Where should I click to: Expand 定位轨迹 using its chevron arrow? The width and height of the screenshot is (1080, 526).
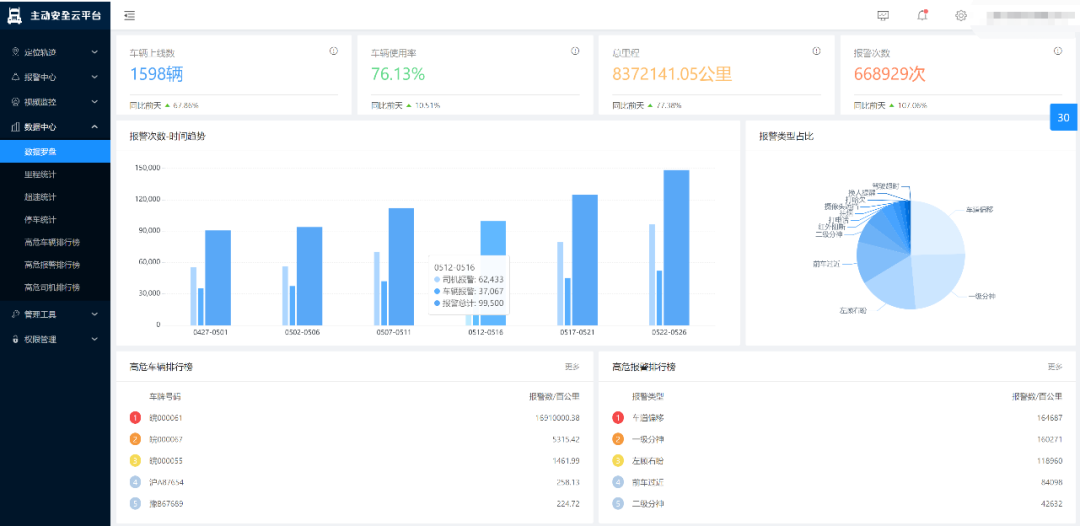(94, 52)
